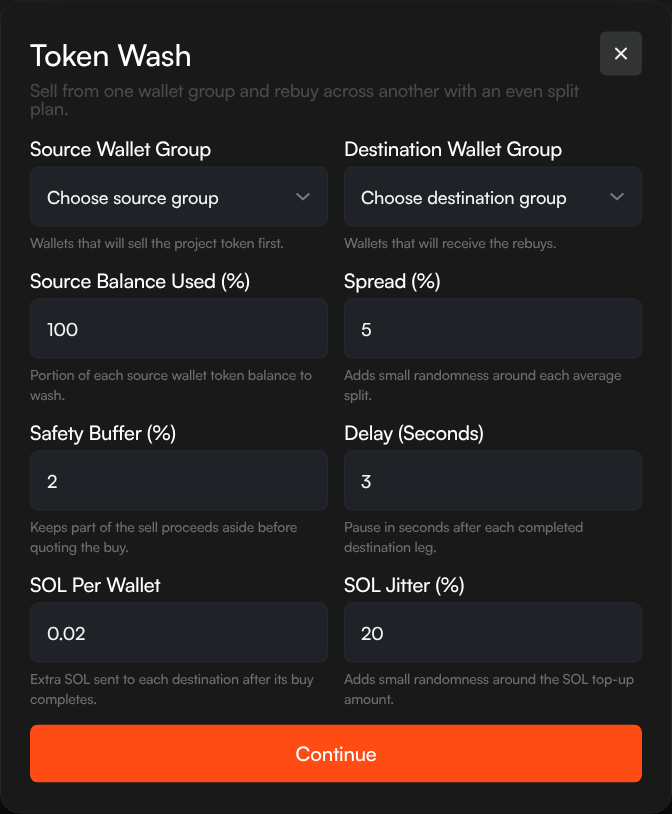The width and height of the screenshot is (672, 814).
Task: Click the 'SOL Per Wallet' label
Action: 95,586
